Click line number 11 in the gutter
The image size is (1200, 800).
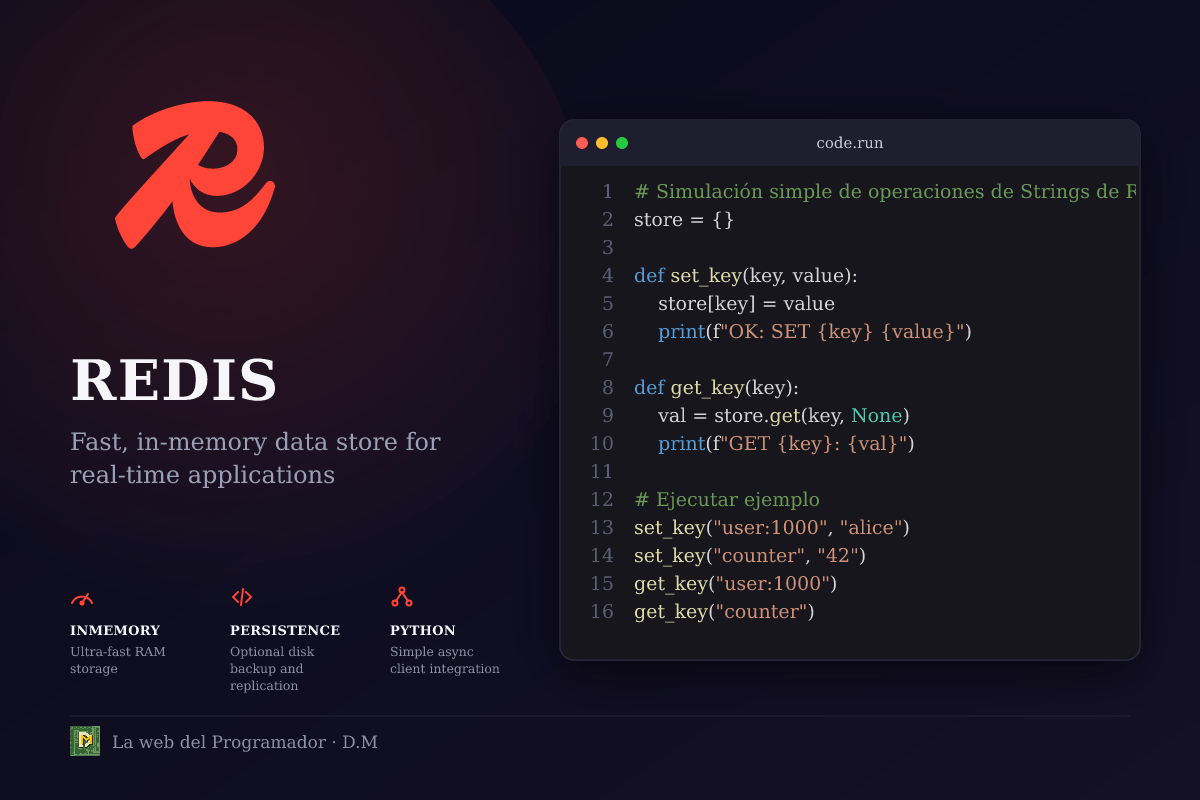pyautogui.click(x=601, y=471)
